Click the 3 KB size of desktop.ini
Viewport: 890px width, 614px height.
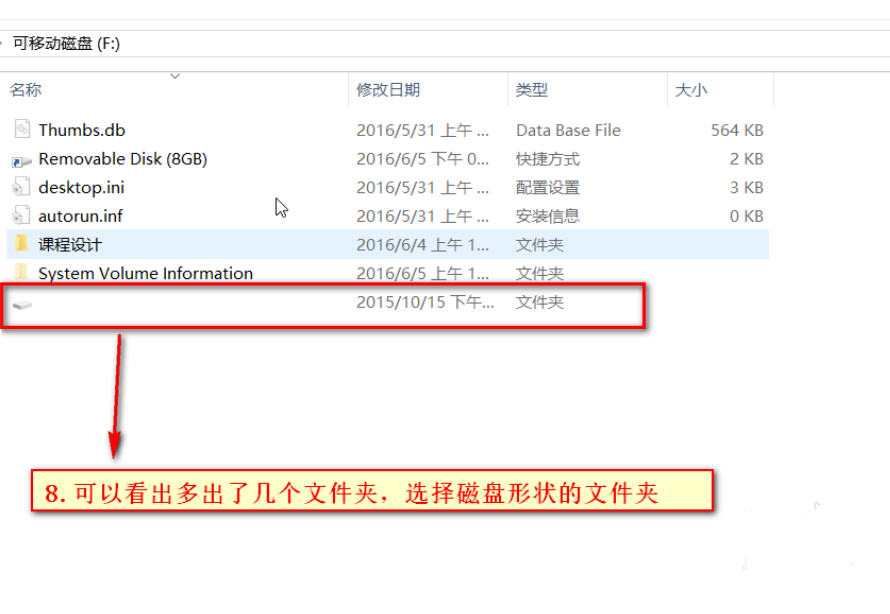746,187
